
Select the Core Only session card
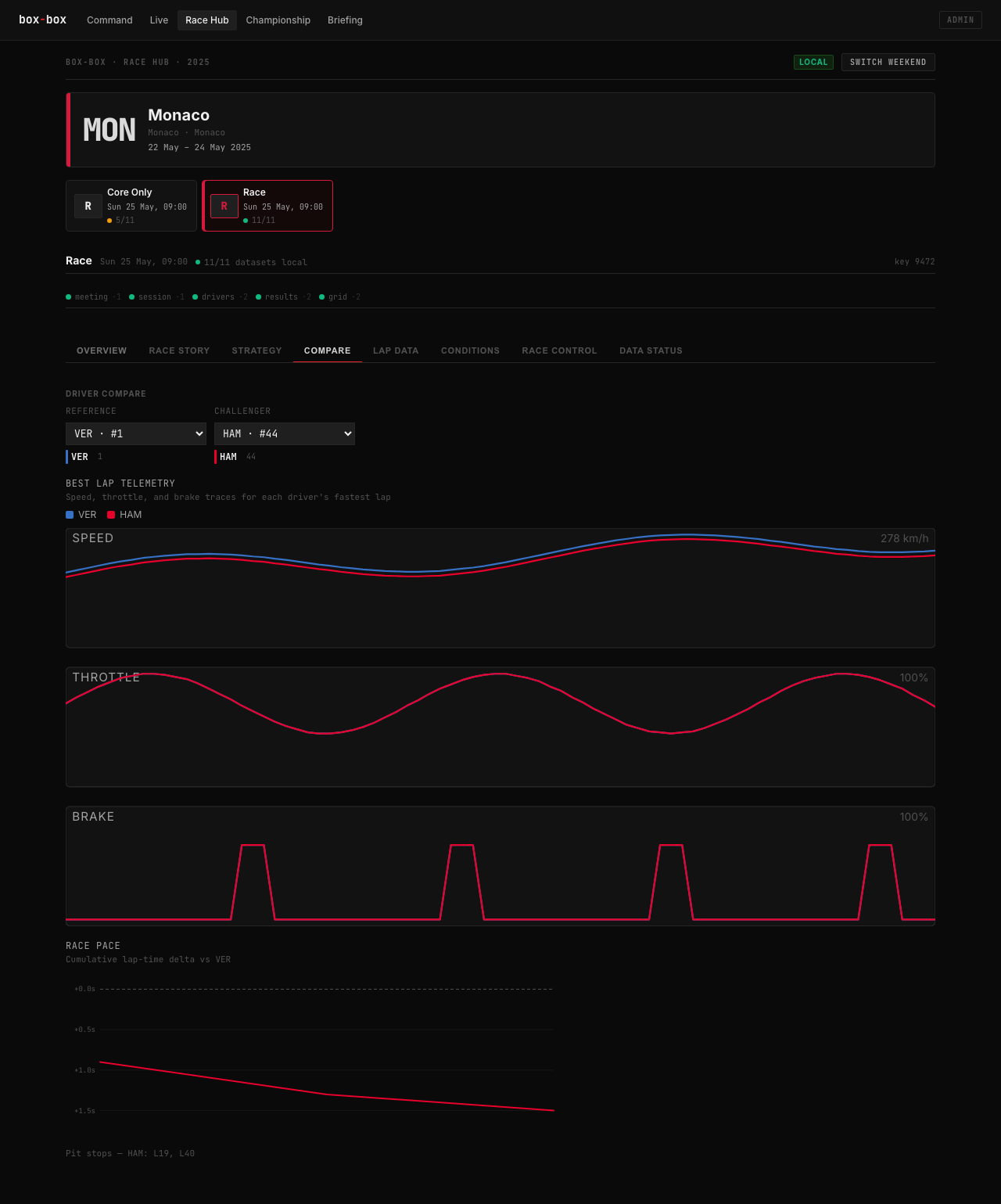pos(131,206)
